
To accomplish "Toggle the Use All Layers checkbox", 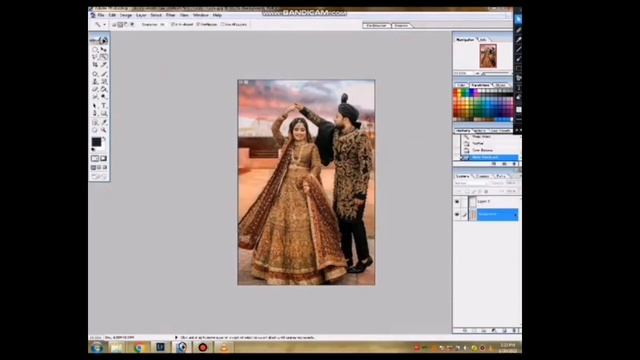I will coord(222,24).
